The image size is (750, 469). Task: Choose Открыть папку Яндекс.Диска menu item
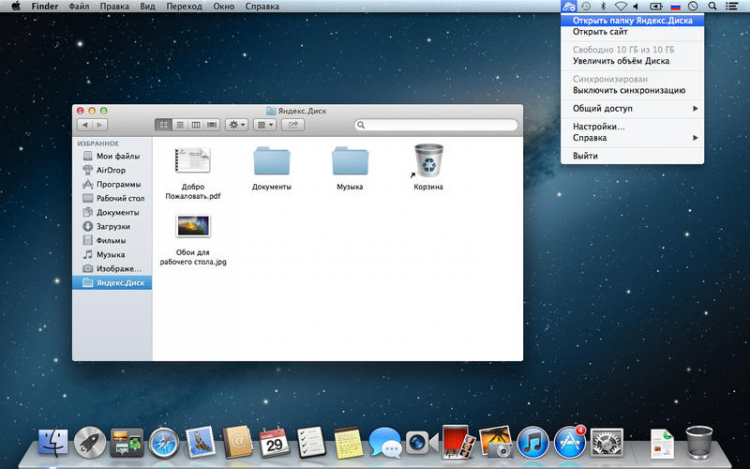(x=632, y=20)
